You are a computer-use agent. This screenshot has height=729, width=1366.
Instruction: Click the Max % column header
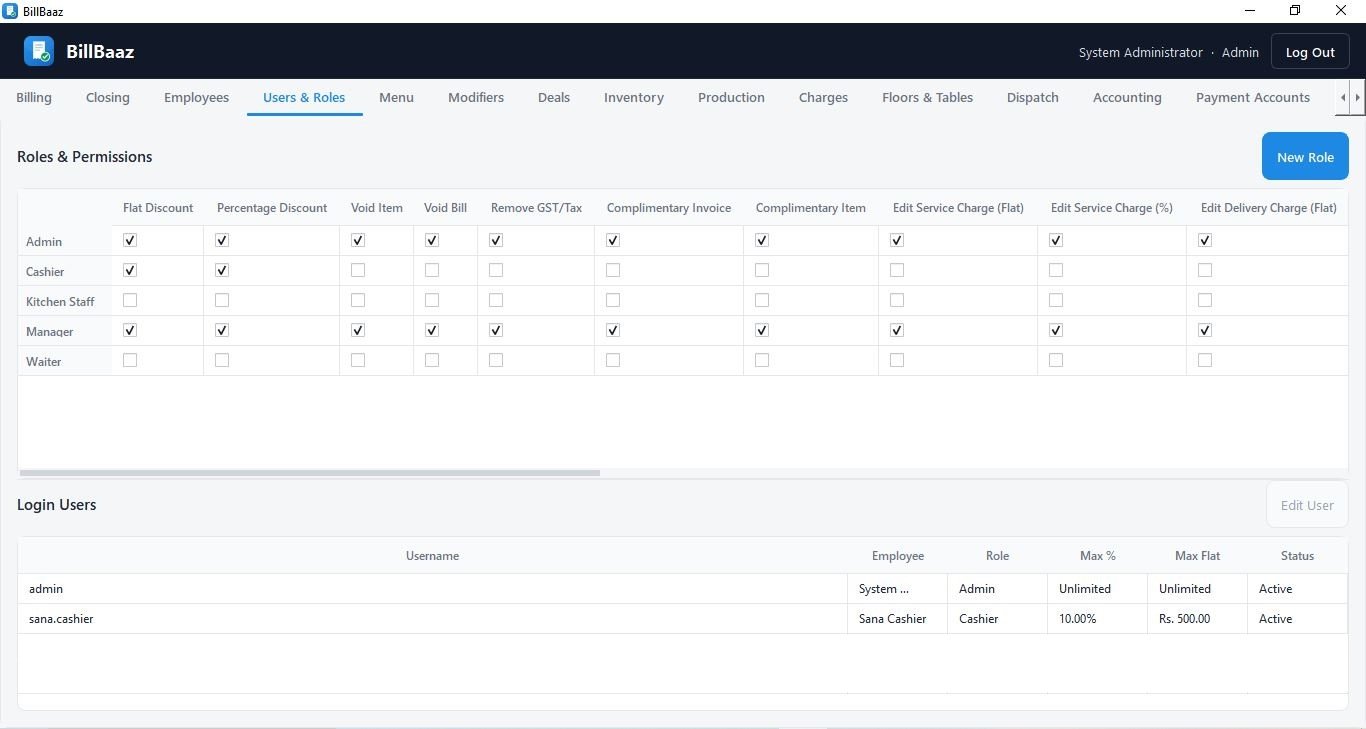pos(1097,555)
